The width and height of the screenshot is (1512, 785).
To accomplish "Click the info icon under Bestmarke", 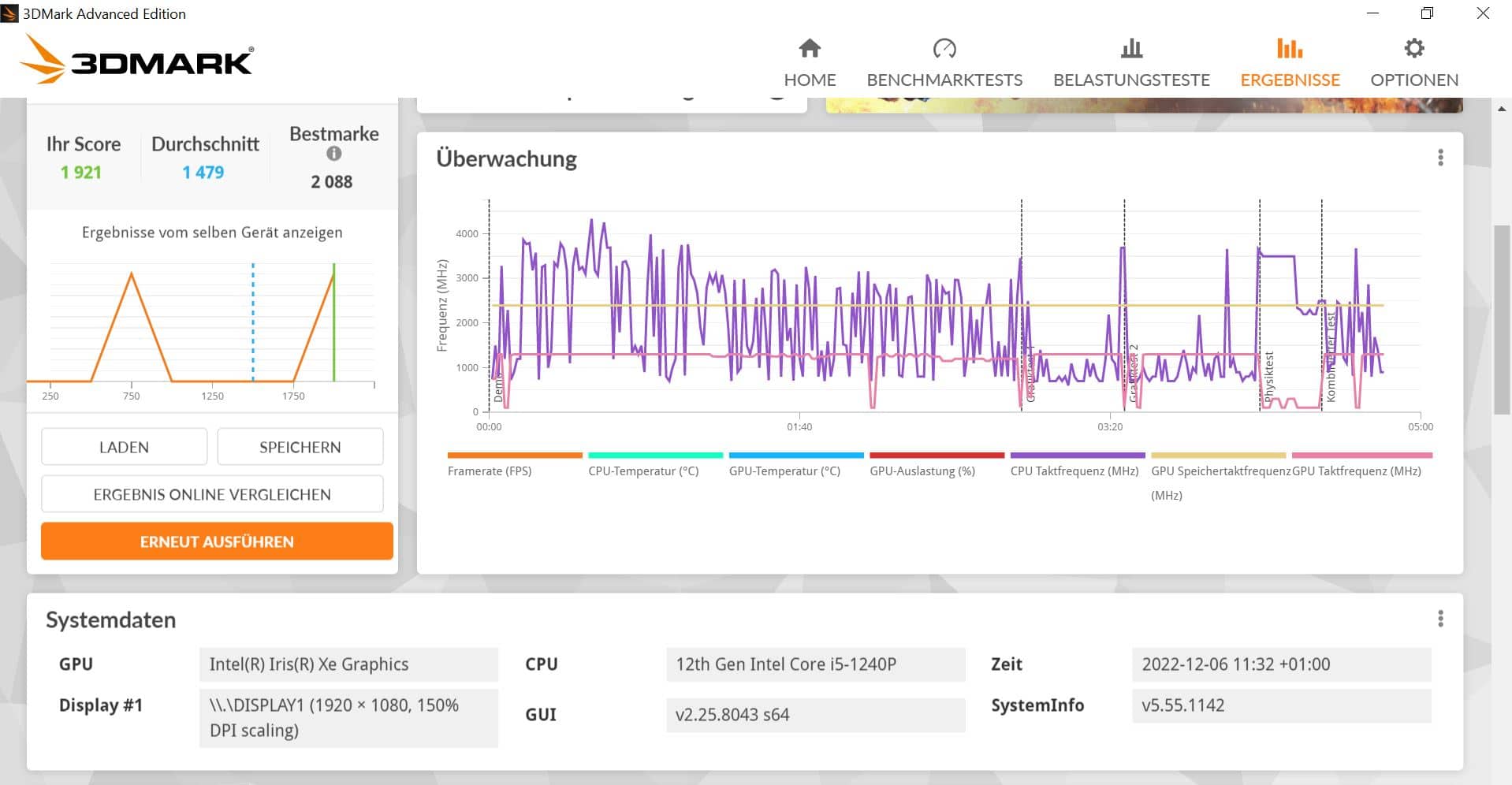I will coord(333,154).
